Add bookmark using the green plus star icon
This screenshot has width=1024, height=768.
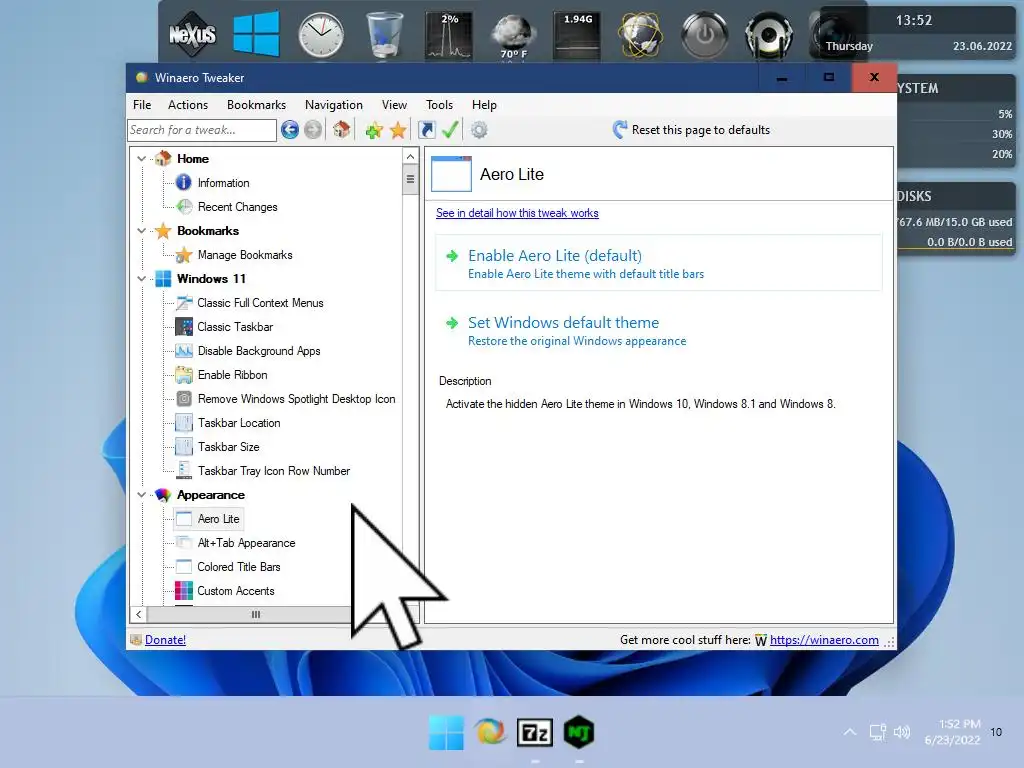coord(374,131)
